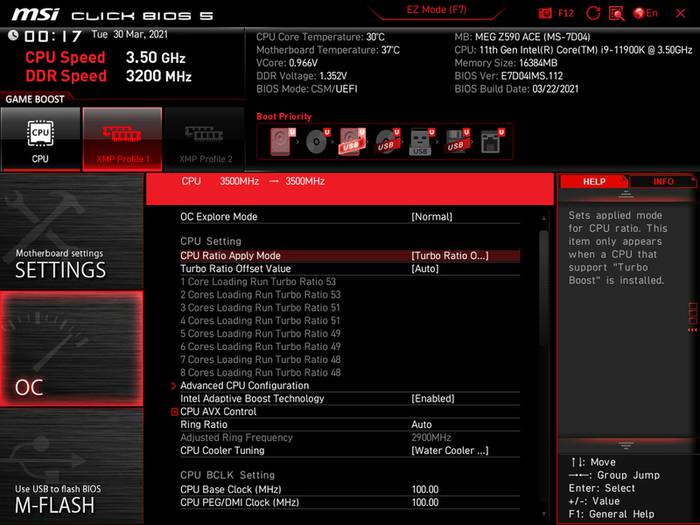Screen dimensions: 700x525
Task: Change language via the En globe icon
Action: pos(646,13)
